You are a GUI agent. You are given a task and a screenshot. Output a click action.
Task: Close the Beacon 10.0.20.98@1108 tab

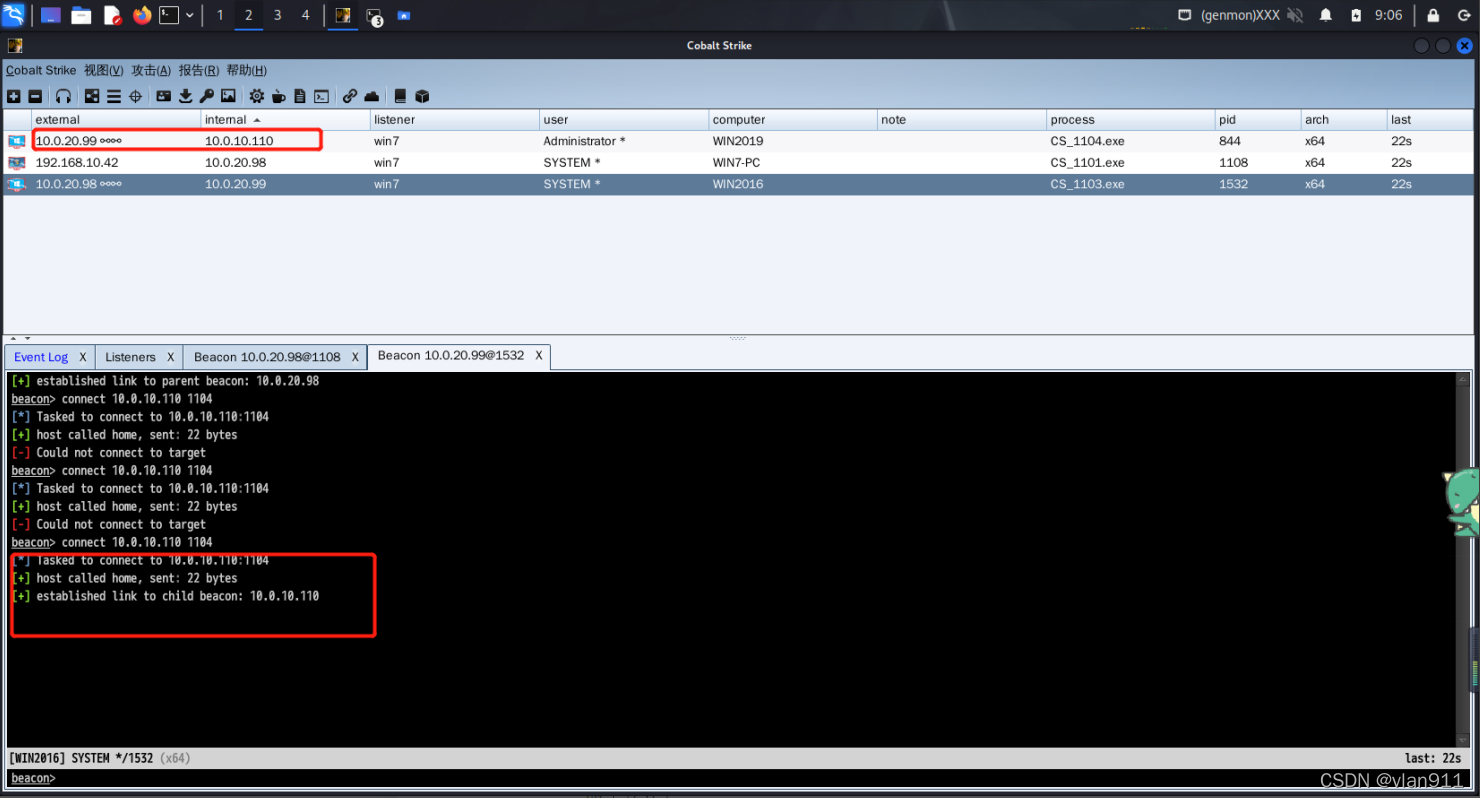point(355,357)
